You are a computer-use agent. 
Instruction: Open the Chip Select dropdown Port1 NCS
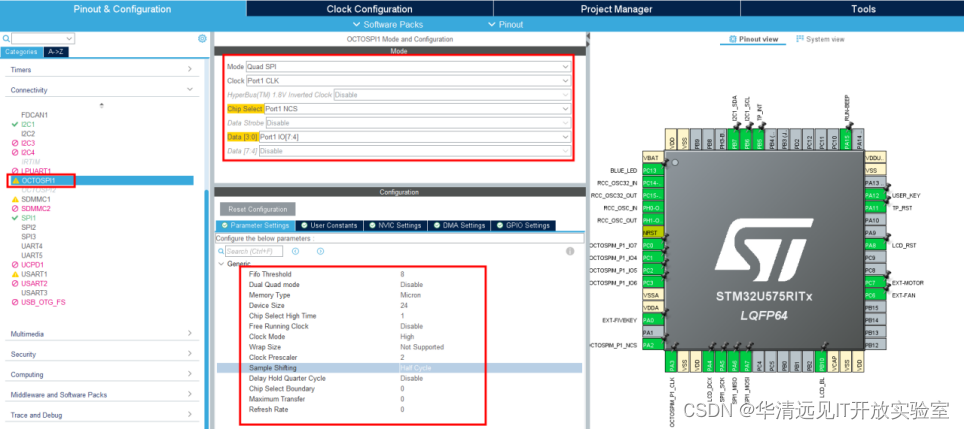(x=417, y=108)
